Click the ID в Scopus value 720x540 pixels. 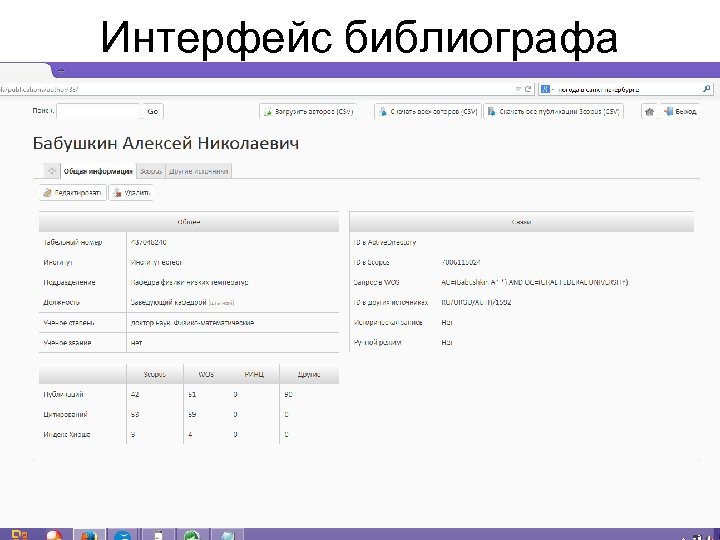tap(461, 262)
